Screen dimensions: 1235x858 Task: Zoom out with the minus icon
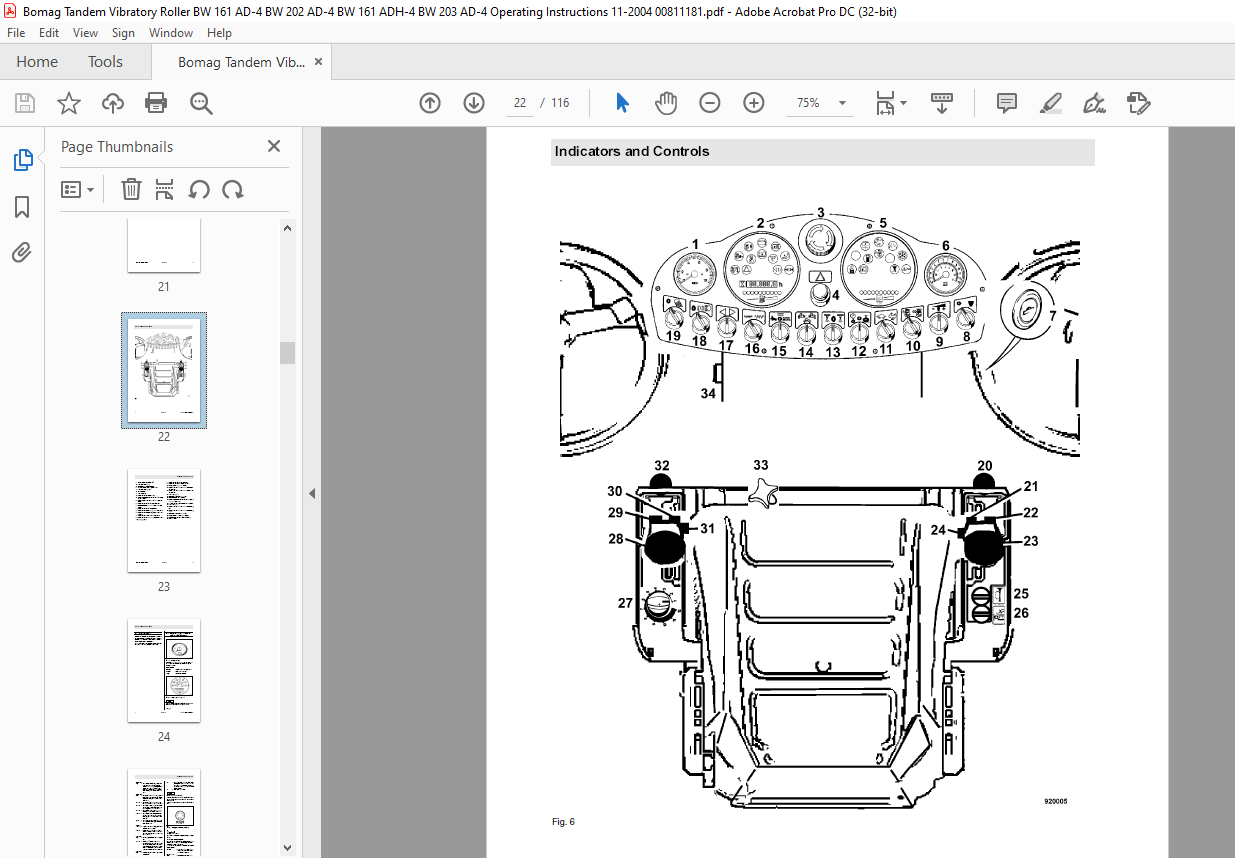click(710, 103)
